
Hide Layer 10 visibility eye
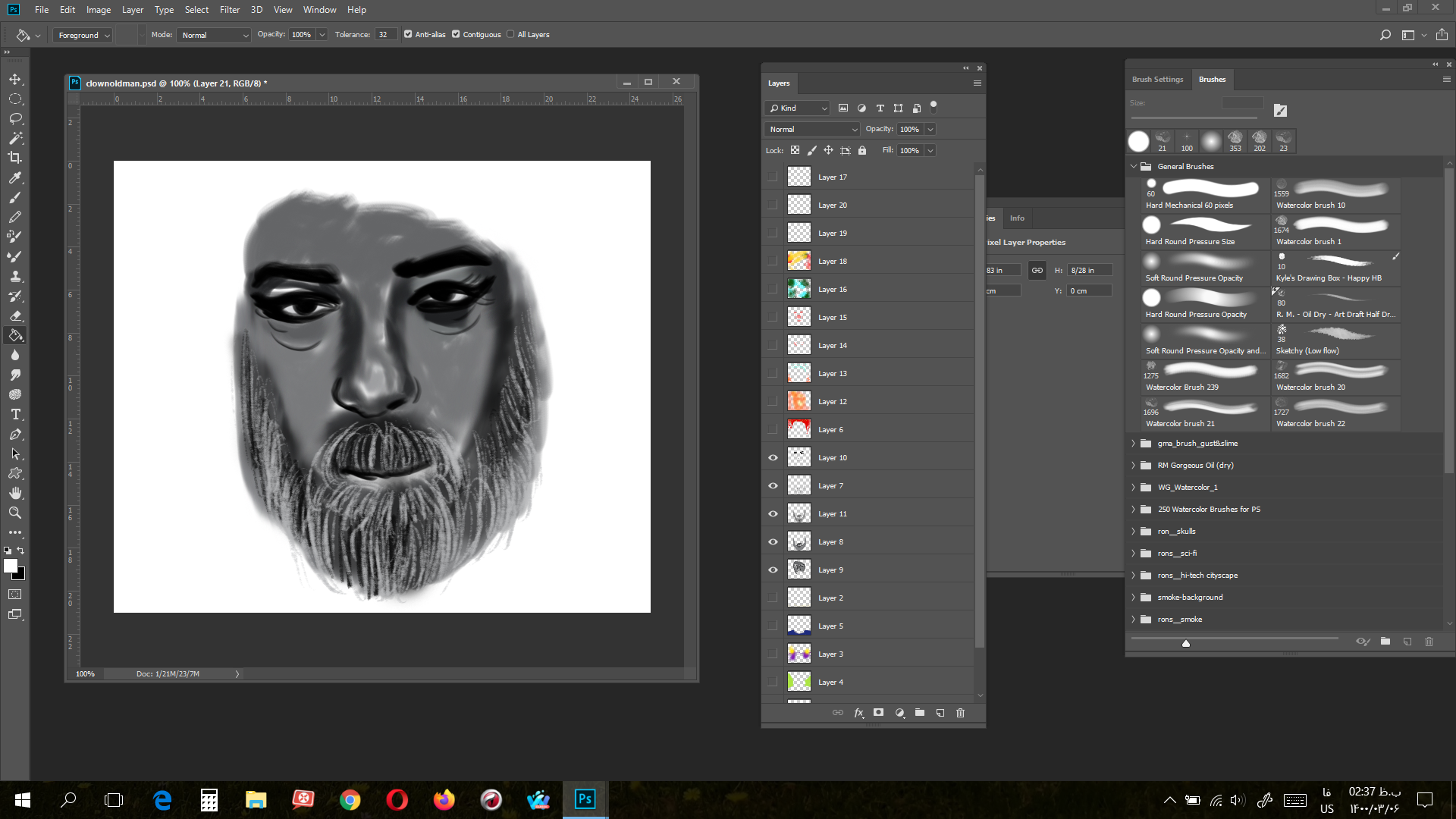pos(773,457)
